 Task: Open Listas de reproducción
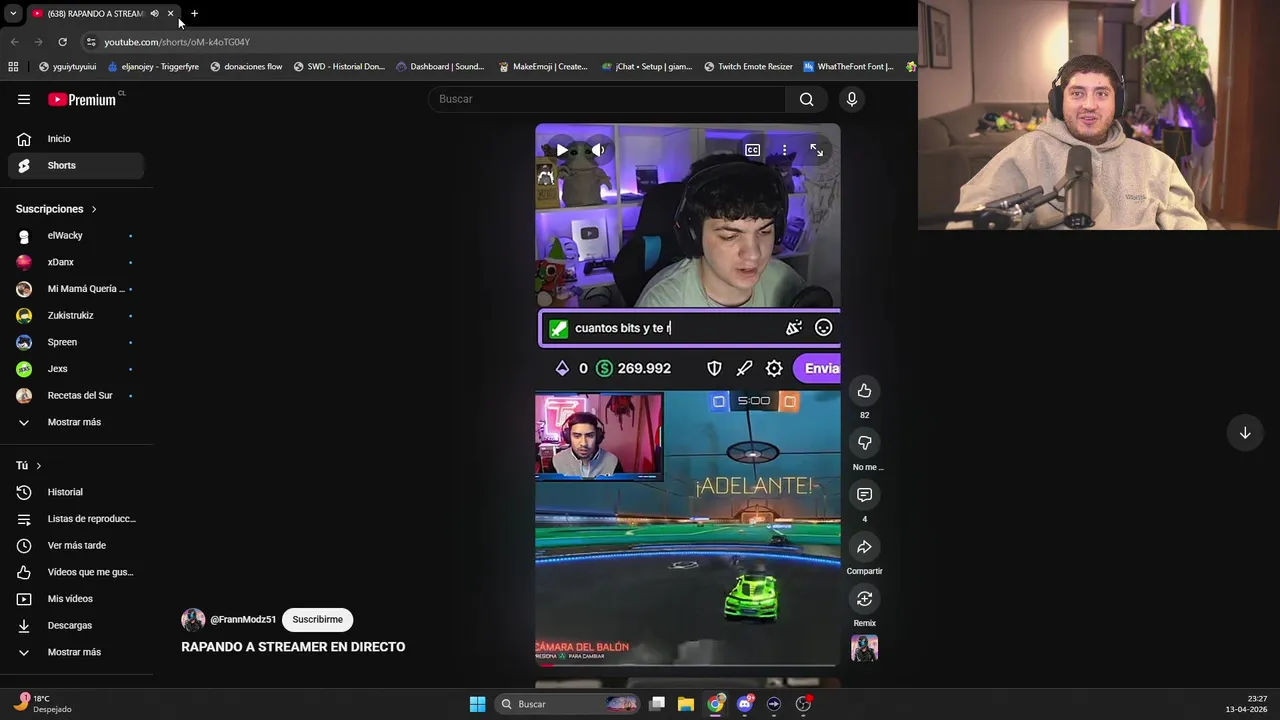(76, 519)
